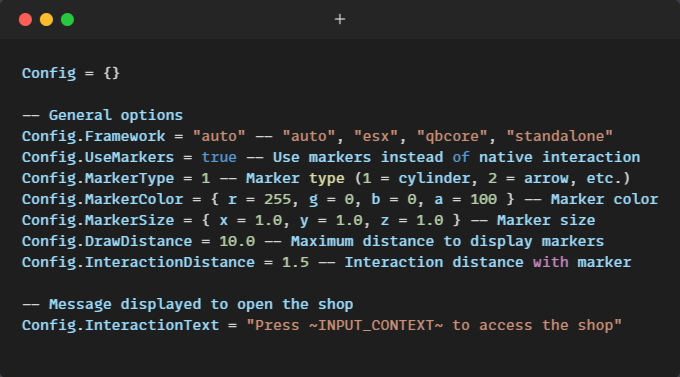This screenshot has height=377, width=680.
Task: Select the "auto" value assigned to Framework
Action: pyautogui.click(x=219, y=136)
